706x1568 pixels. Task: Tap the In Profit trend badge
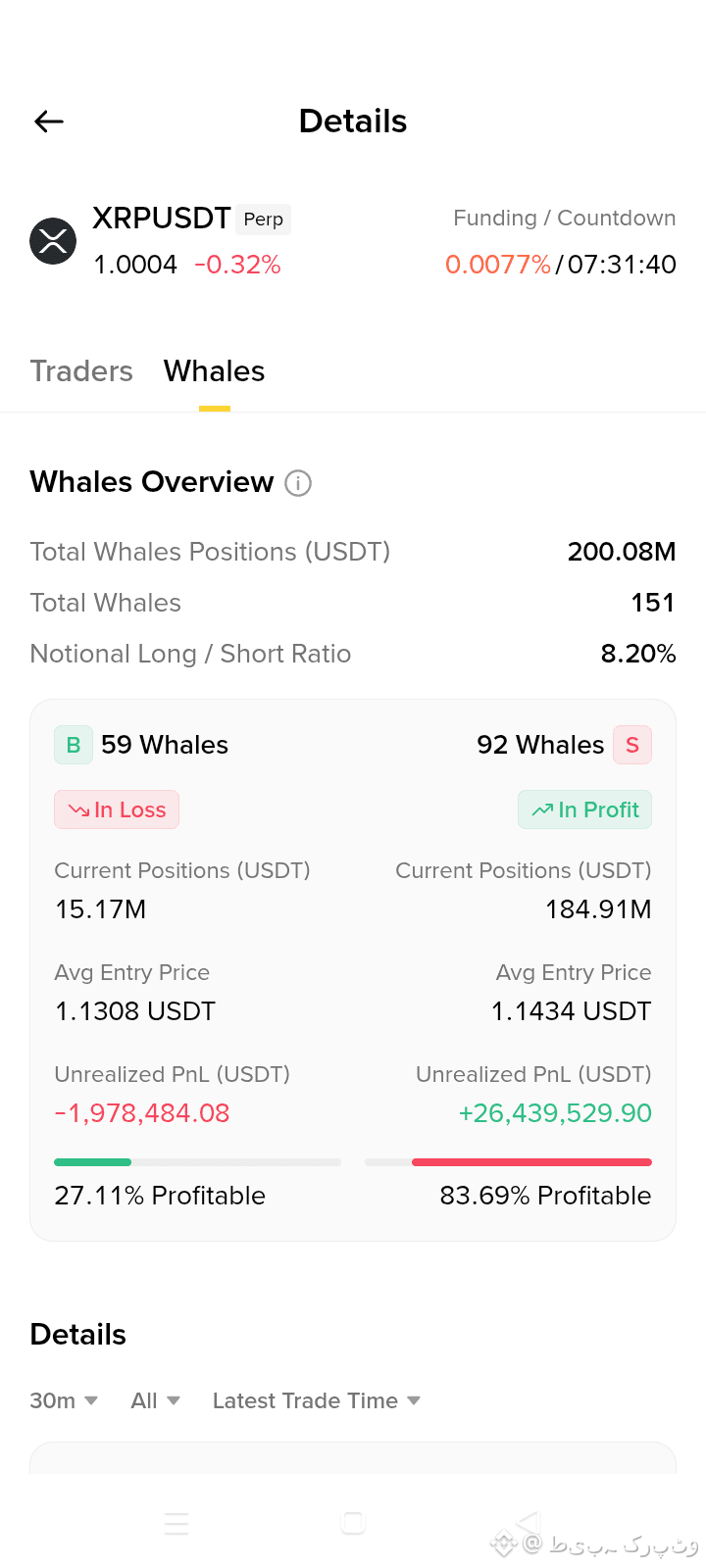tap(585, 809)
